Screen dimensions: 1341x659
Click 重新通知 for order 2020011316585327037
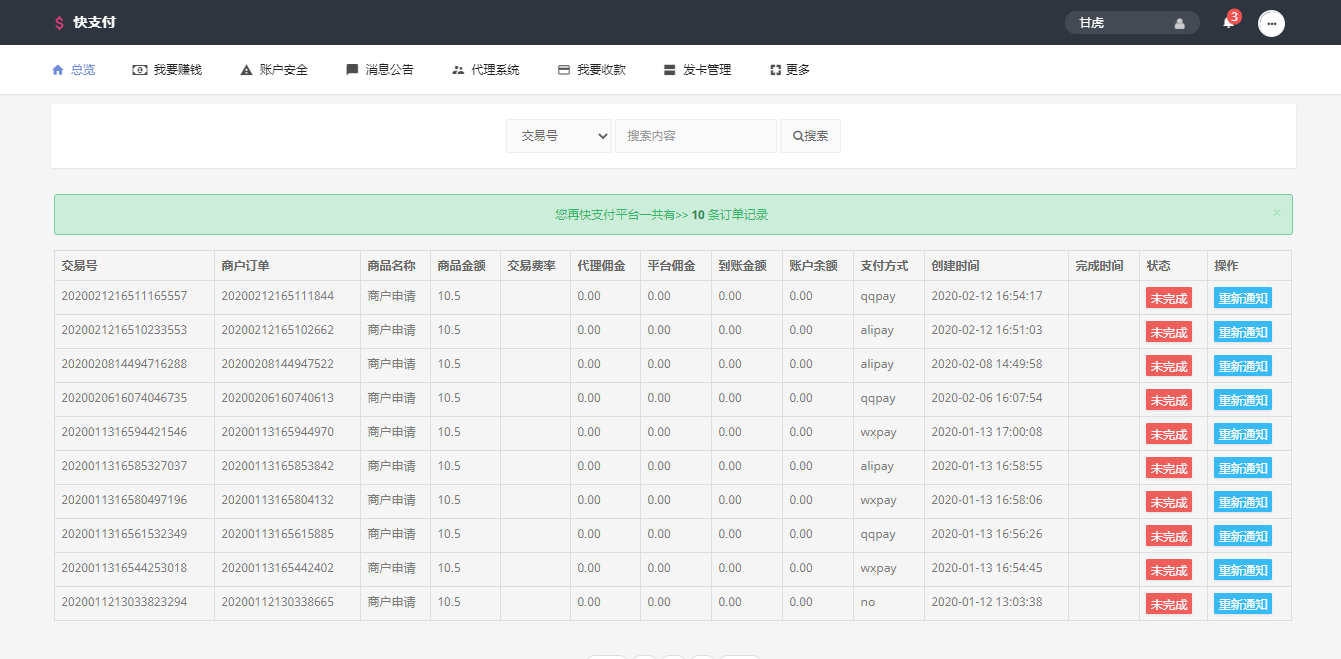[x=1243, y=468]
